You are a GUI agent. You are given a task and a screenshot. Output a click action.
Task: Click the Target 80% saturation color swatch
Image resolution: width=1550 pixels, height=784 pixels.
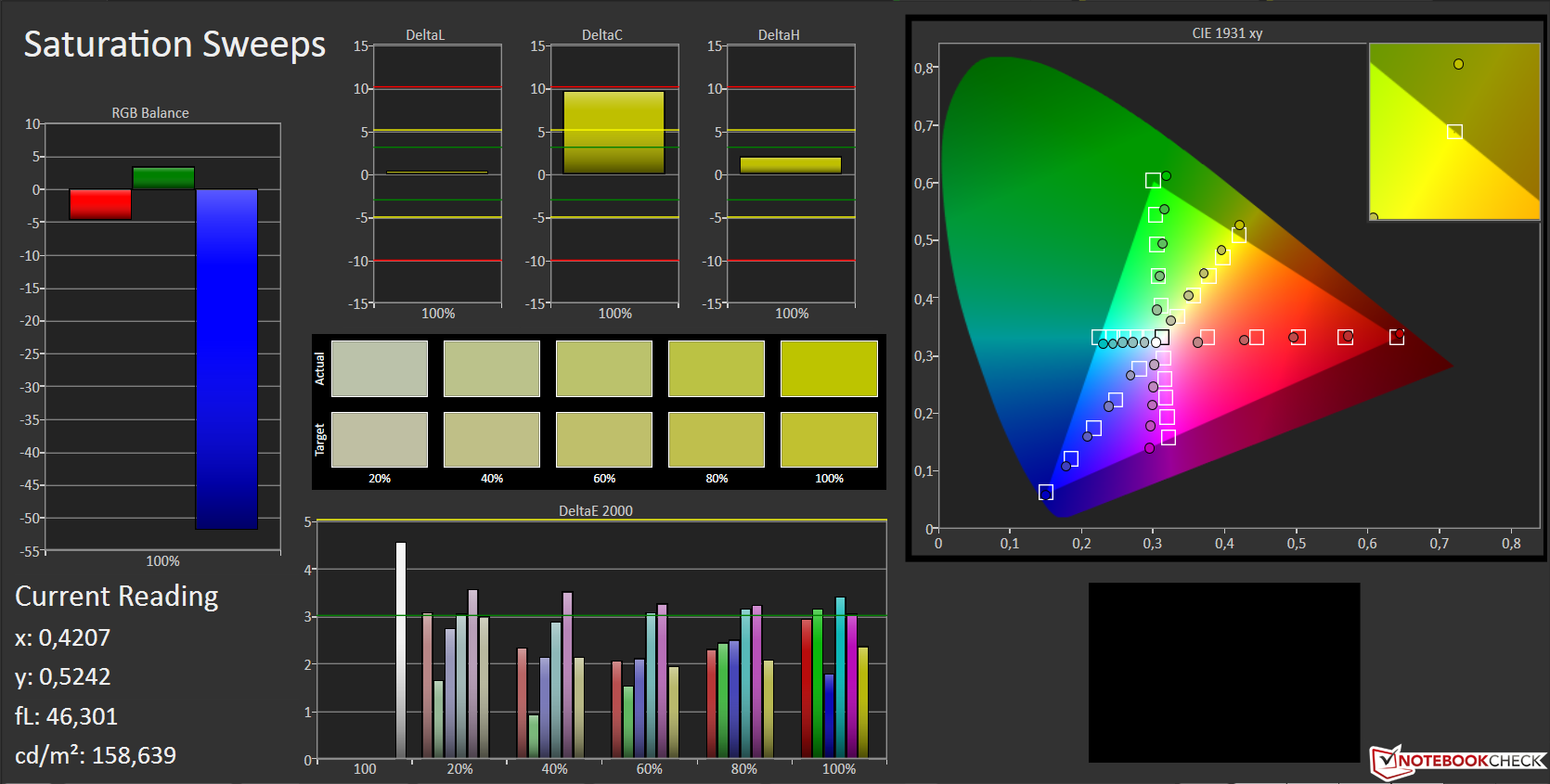pyautogui.click(x=717, y=440)
